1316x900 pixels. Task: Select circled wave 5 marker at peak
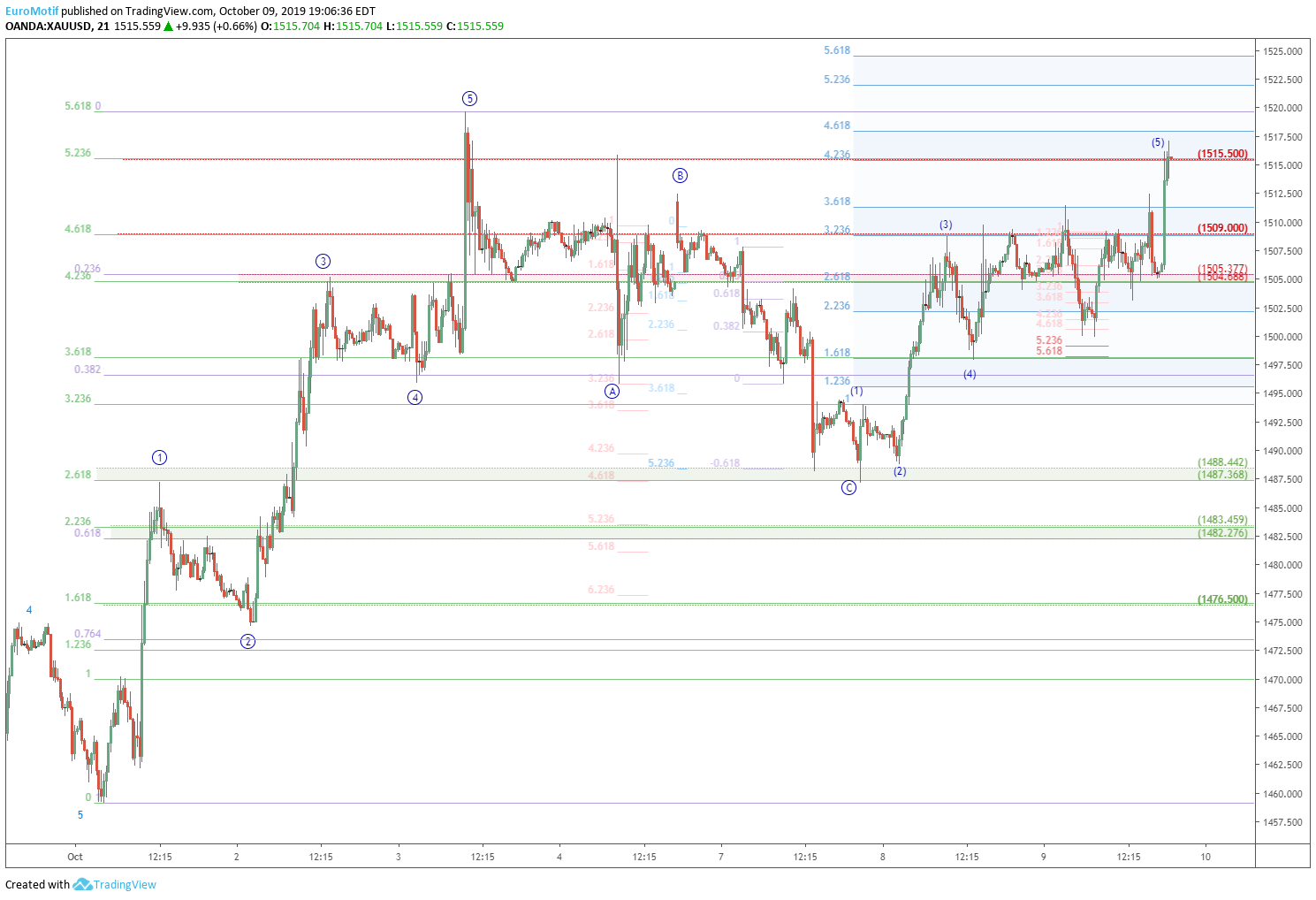tap(469, 98)
